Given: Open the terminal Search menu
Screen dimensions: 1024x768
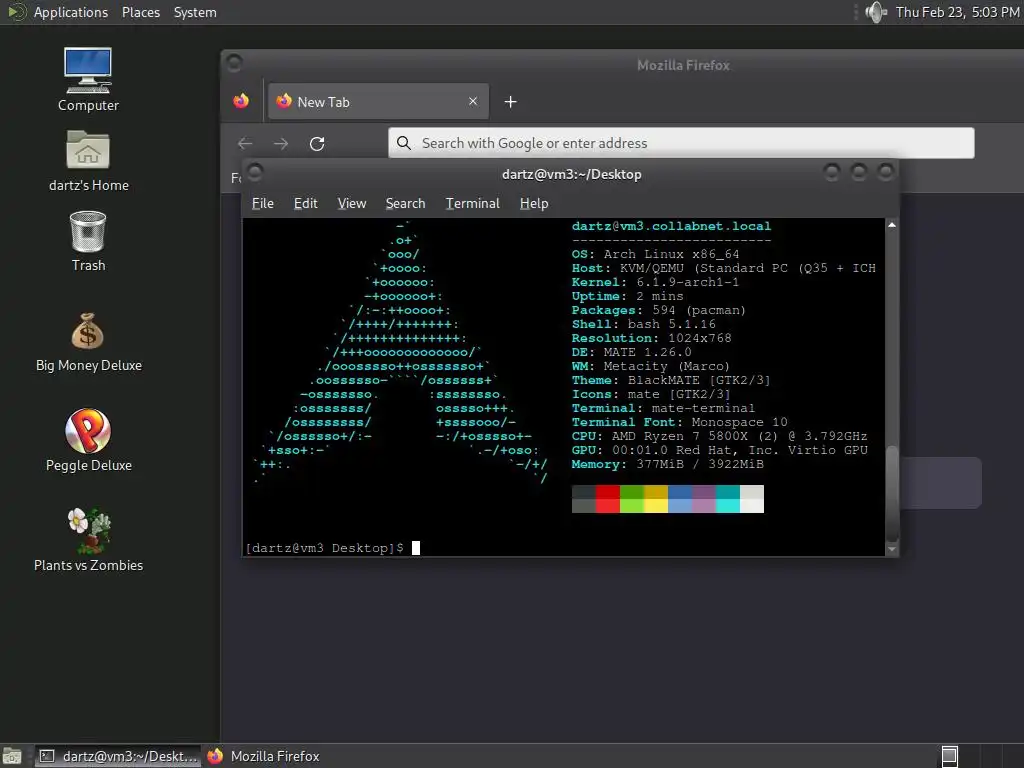Looking at the screenshot, I should [406, 203].
